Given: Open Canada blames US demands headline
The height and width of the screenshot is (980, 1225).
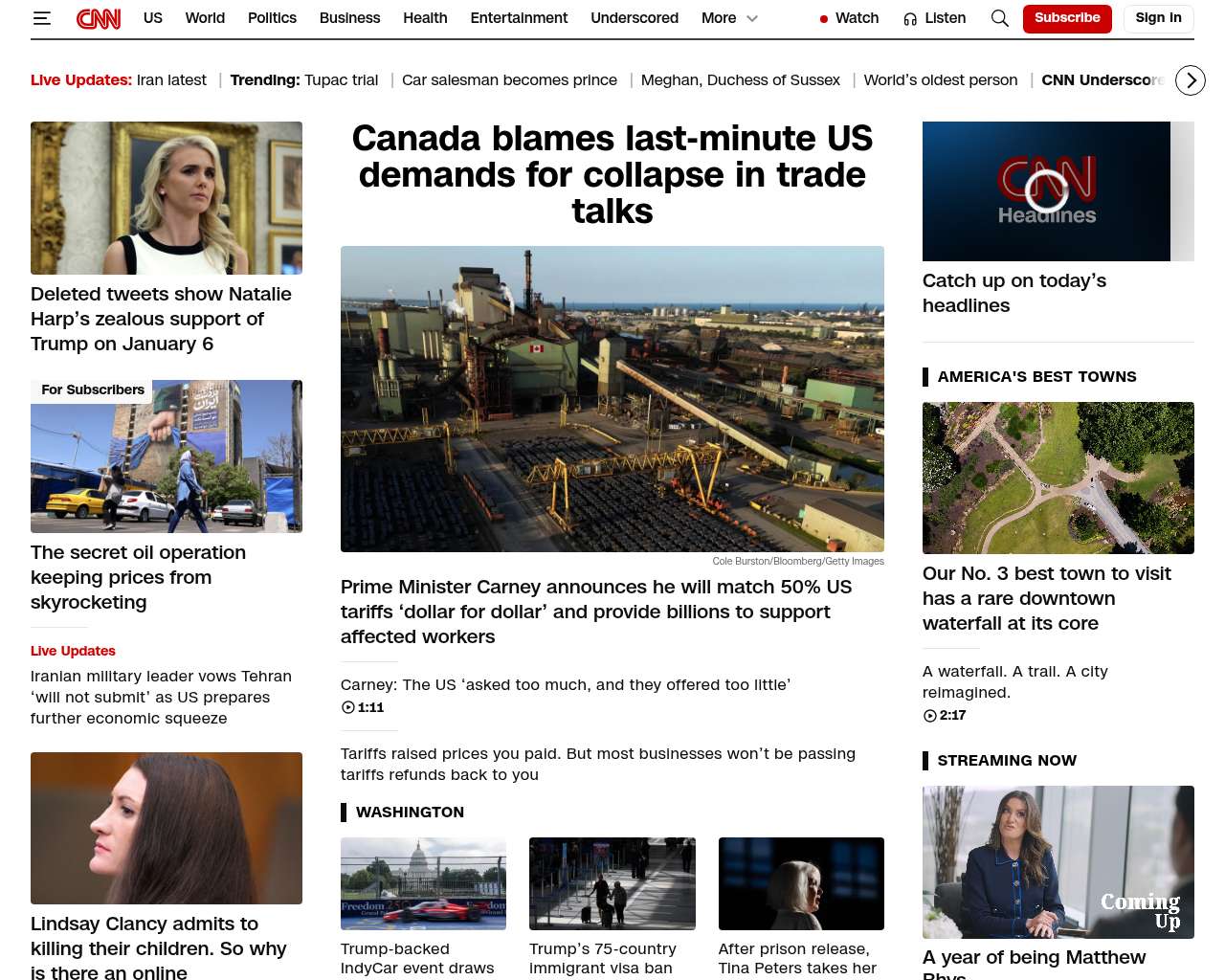Looking at the screenshot, I should pos(612,174).
